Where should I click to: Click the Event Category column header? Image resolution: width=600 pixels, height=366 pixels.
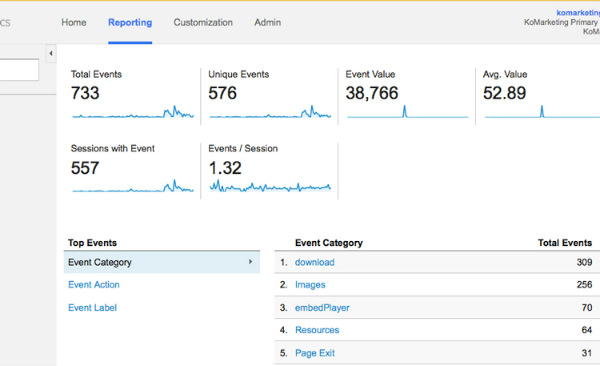329,243
